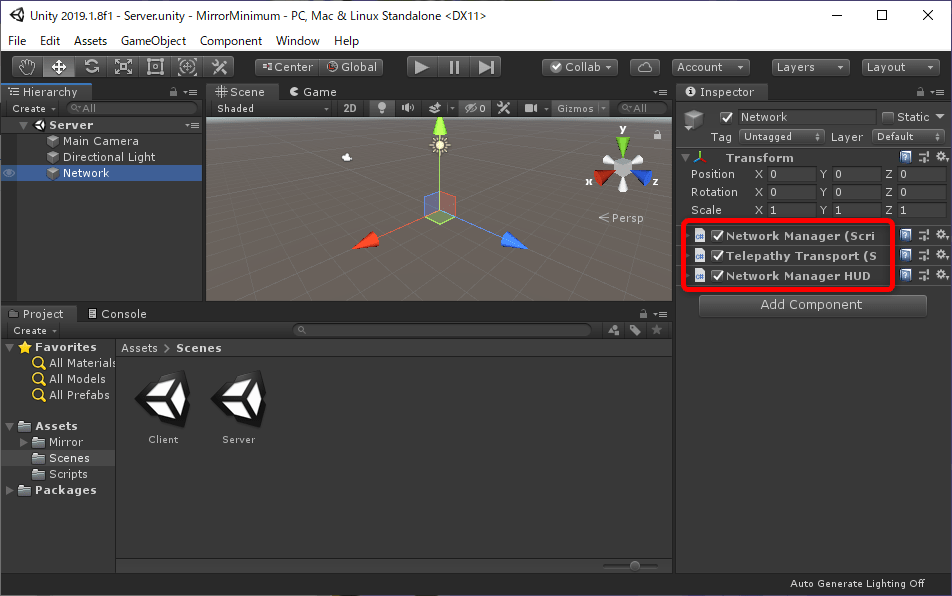Image resolution: width=952 pixels, height=596 pixels.
Task: Toggle Global handle rotation button
Action: click(352, 67)
